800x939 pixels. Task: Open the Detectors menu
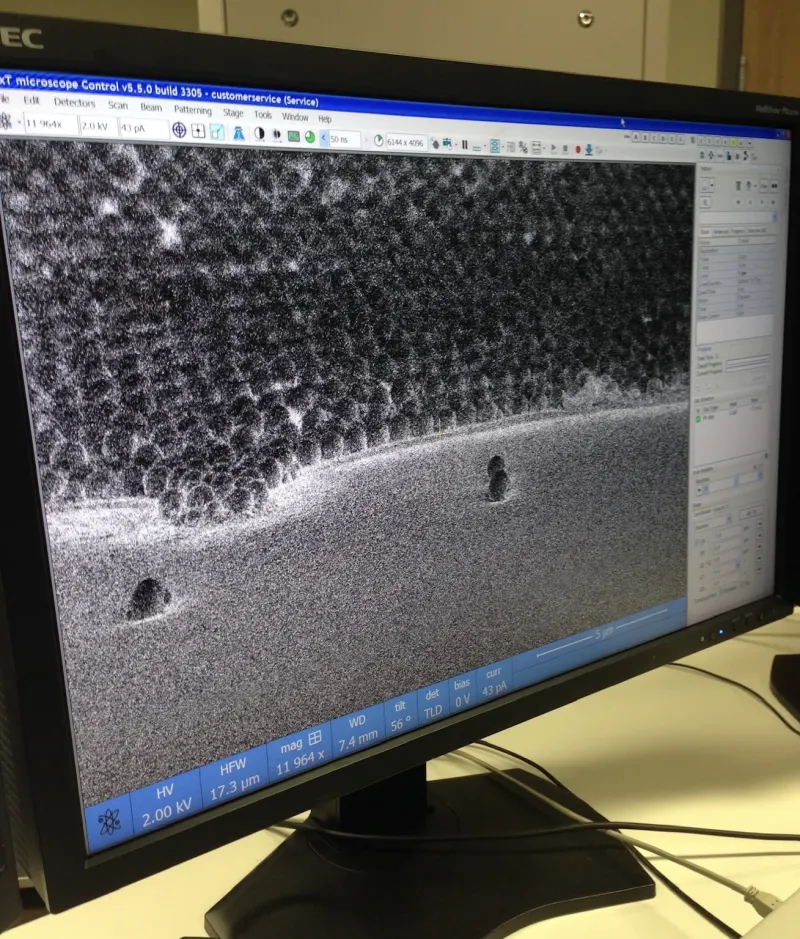pos(74,102)
